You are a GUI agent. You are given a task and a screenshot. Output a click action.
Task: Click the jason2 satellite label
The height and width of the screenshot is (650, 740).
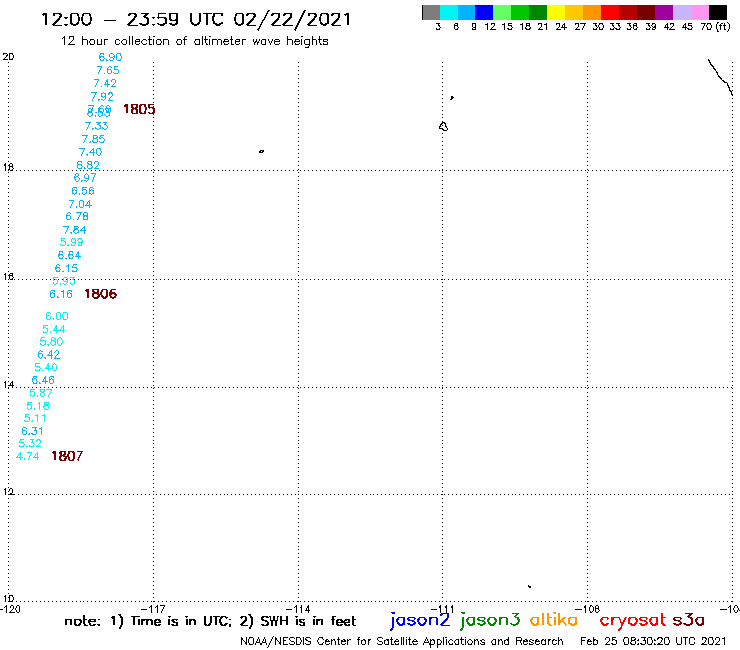[420, 620]
